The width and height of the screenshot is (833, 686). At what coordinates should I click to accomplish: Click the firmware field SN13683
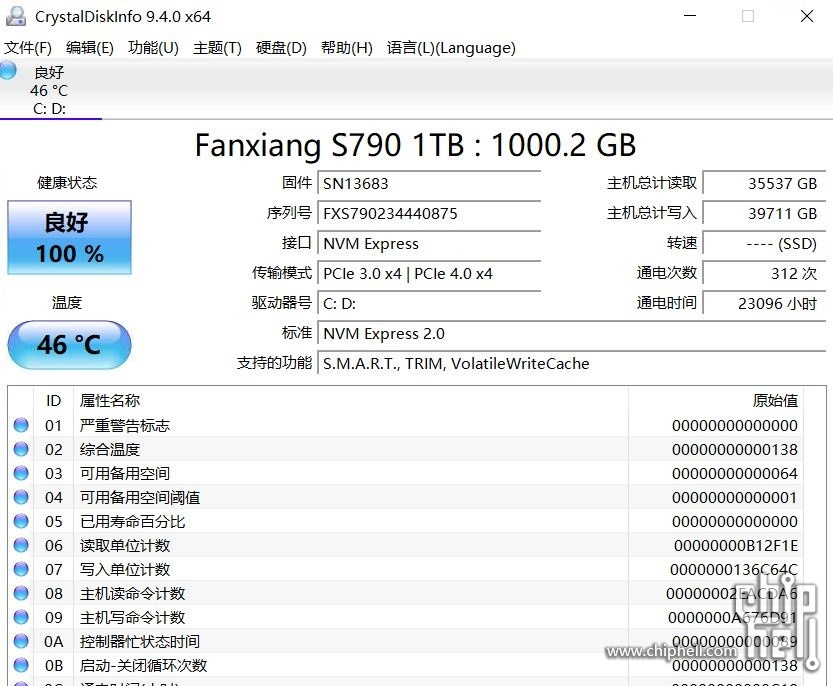tap(429, 183)
